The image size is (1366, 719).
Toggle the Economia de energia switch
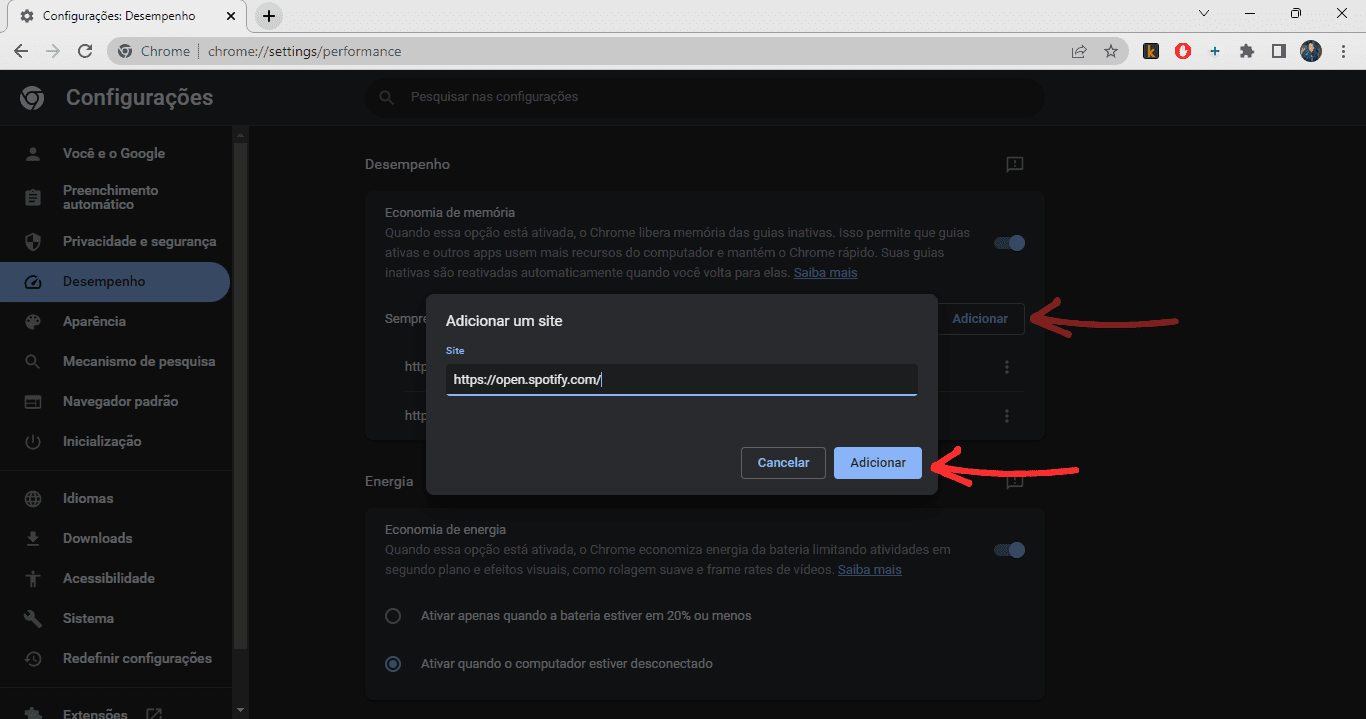click(1010, 550)
